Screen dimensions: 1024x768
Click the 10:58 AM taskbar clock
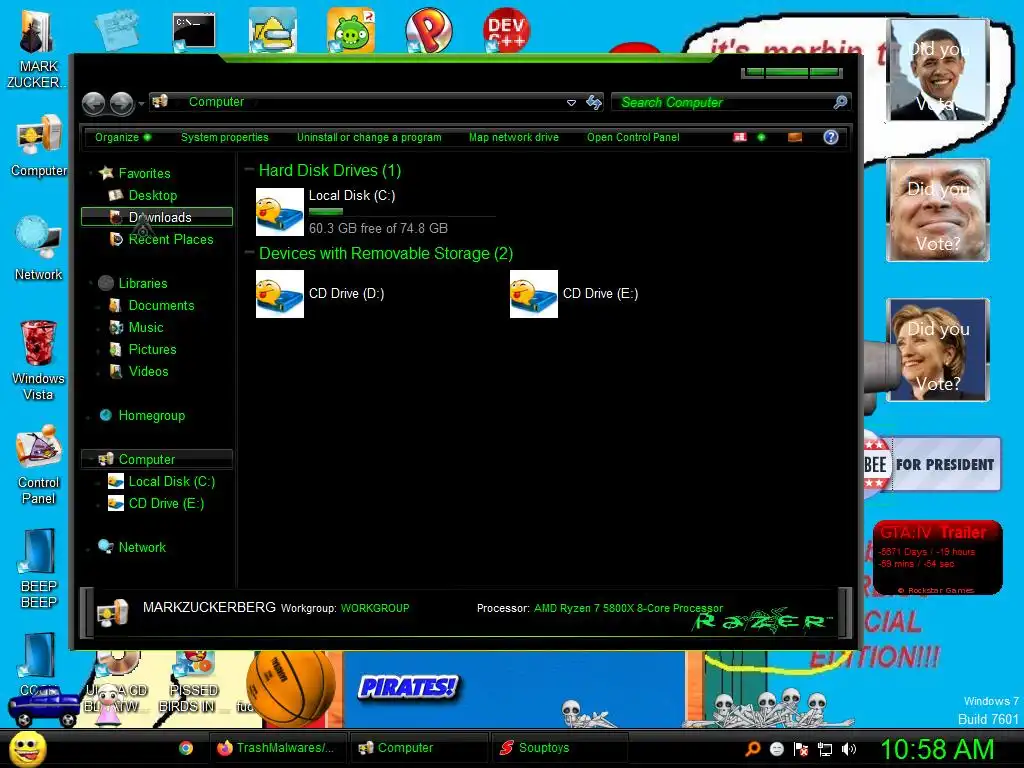[938, 749]
